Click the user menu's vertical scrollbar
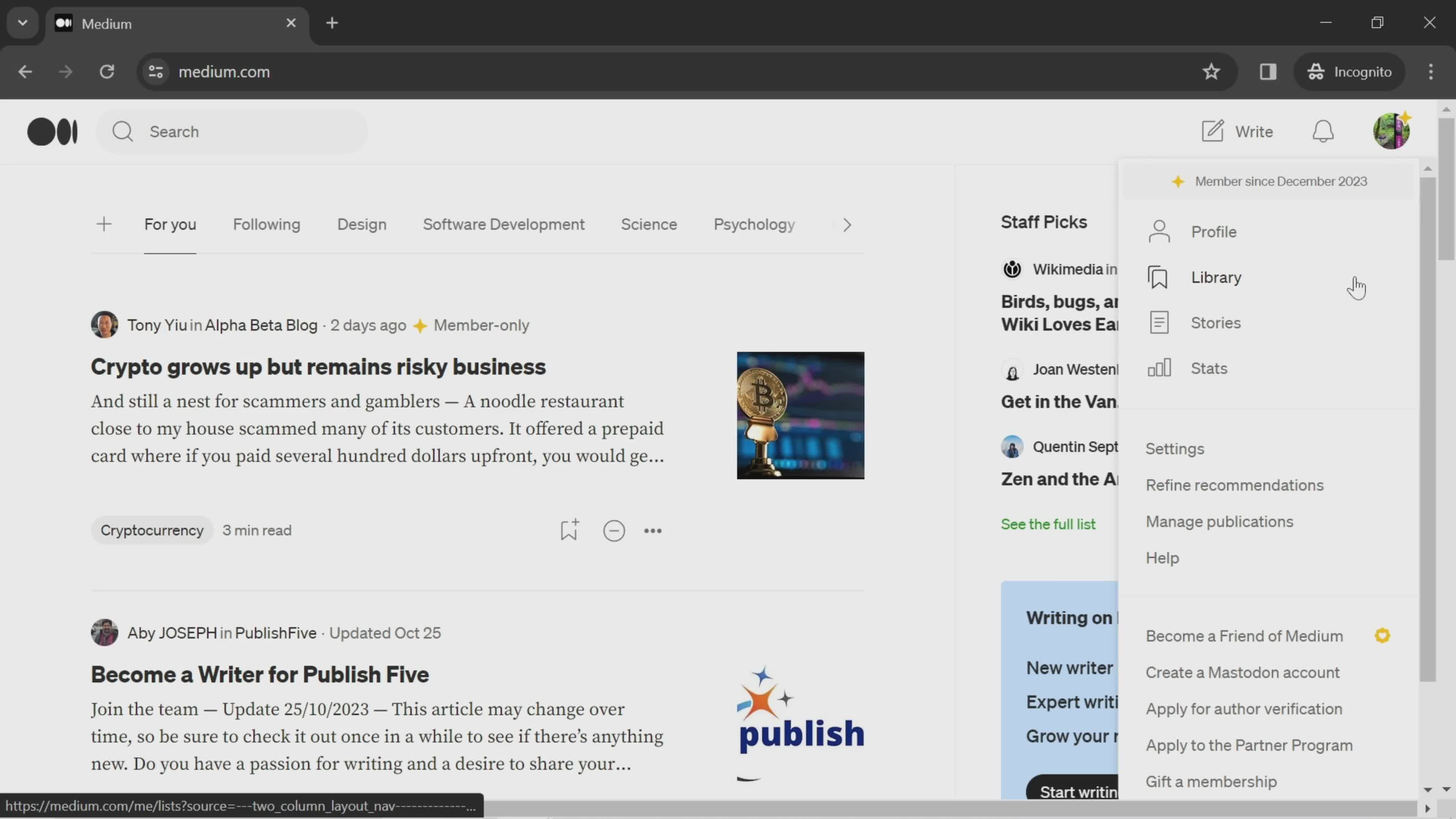 click(1428, 430)
